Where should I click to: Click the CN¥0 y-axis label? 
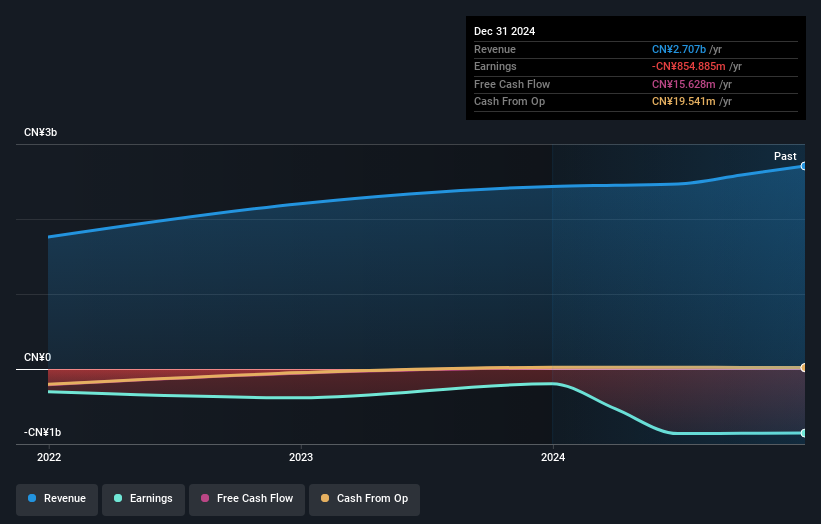click(38, 358)
